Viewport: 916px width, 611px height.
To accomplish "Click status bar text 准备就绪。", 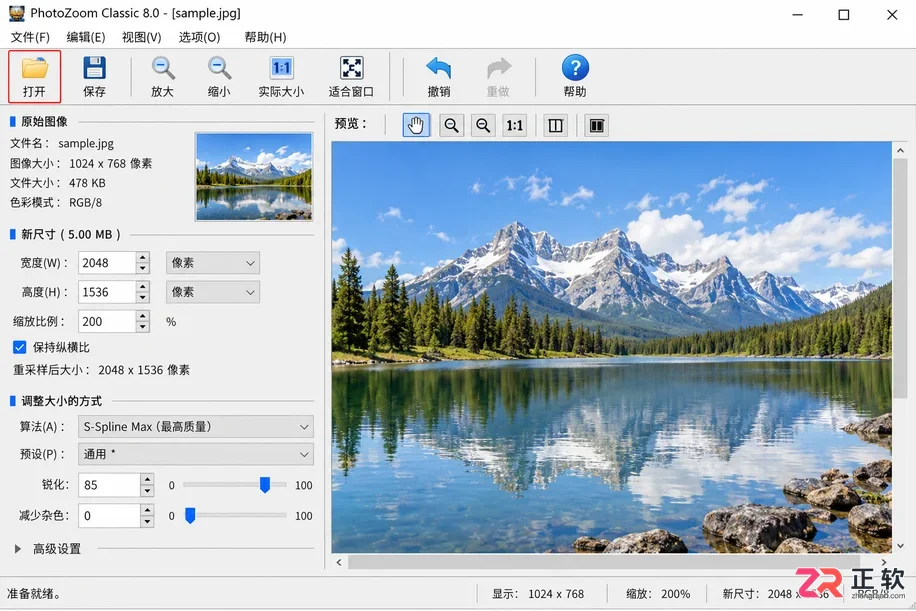I will pyautogui.click(x=34, y=594).
